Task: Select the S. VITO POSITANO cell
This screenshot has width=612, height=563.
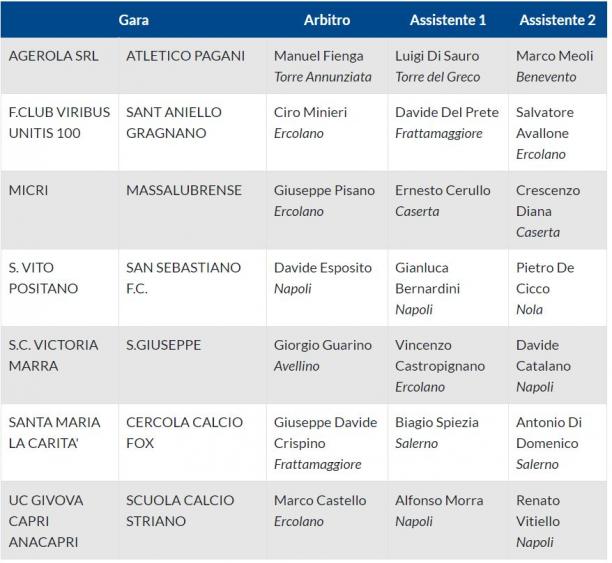Action: (x=60, y=287)
